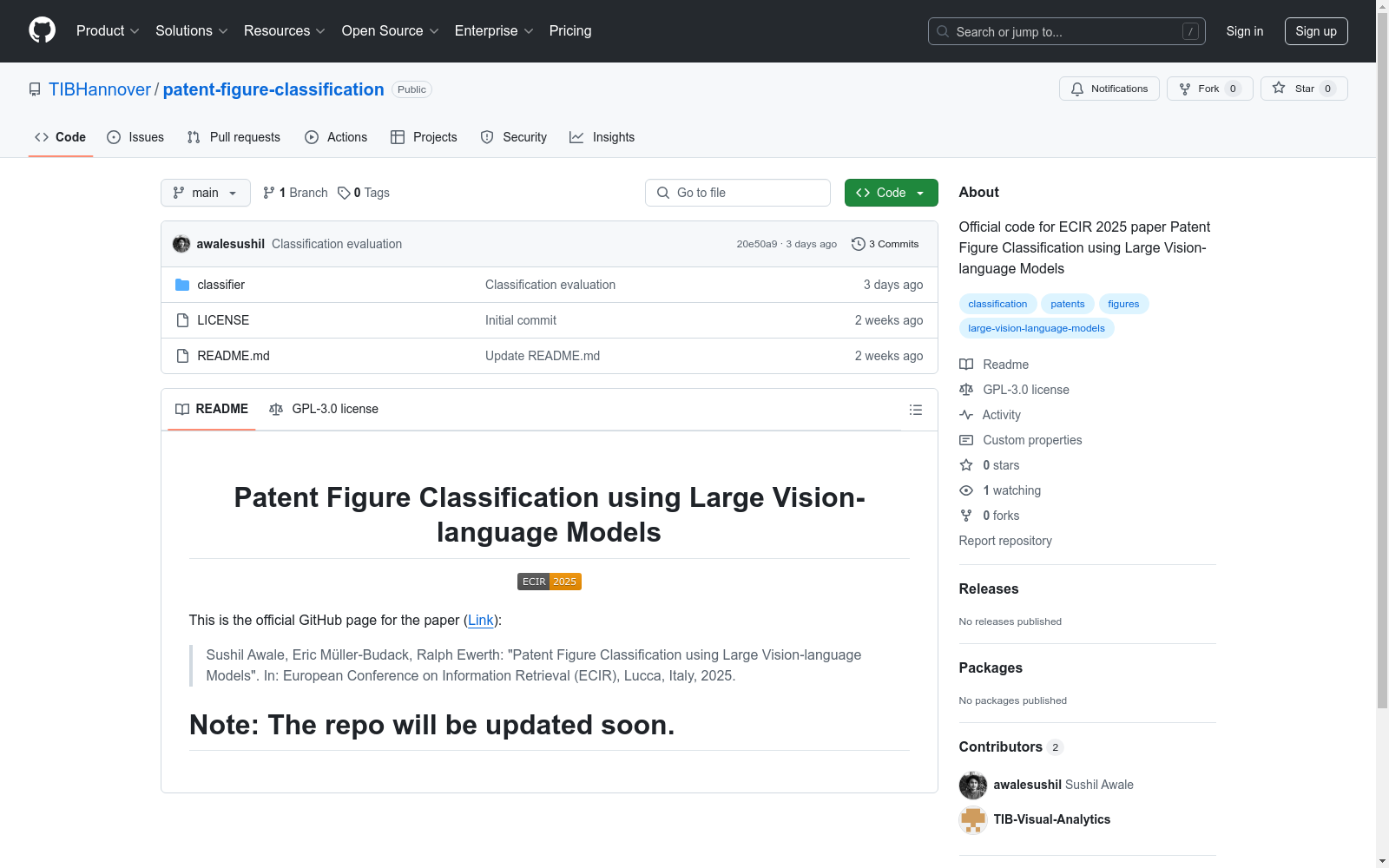This screenshot has width=1389, height=868.
Task: Click the search magnifier icon in header
Action: pyautogui.click(x=943, y=31)
